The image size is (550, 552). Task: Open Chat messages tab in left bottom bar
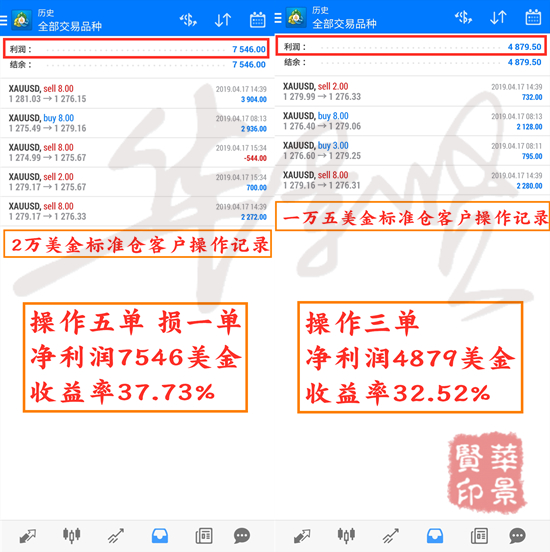coord(242,536)
